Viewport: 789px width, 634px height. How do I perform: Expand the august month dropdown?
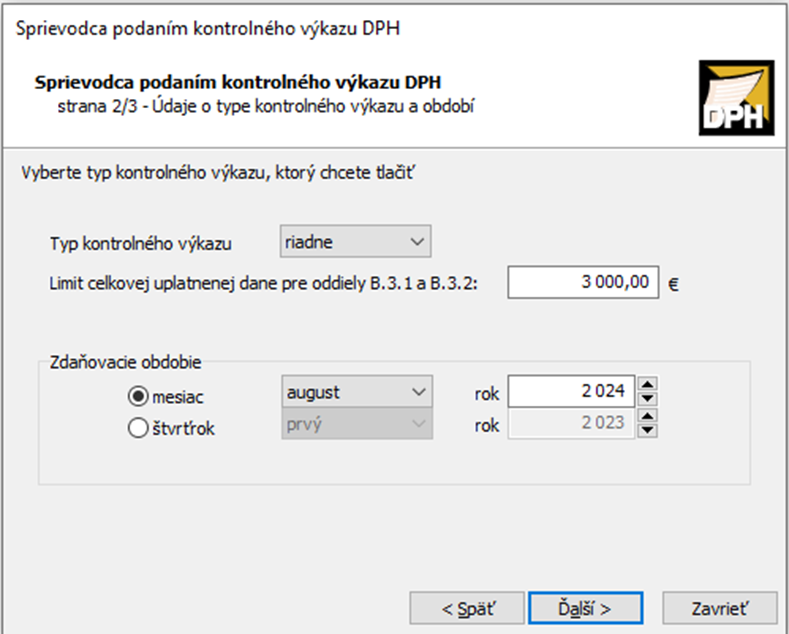coord(355,393)
